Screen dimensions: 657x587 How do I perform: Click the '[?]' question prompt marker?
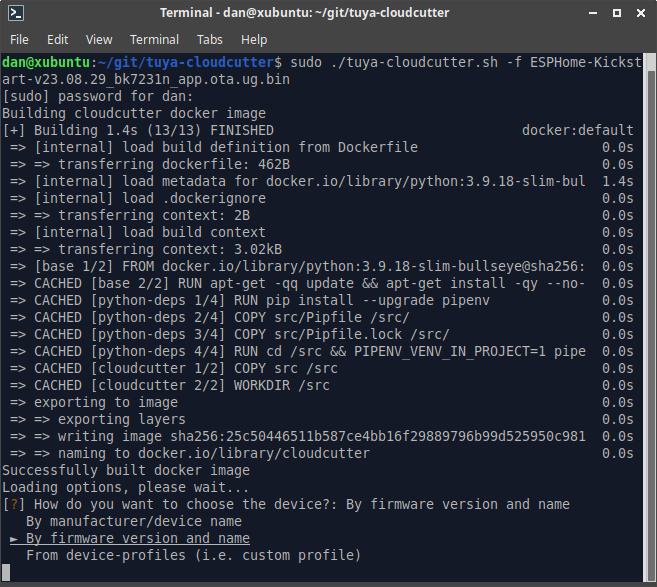coord(14,504)
